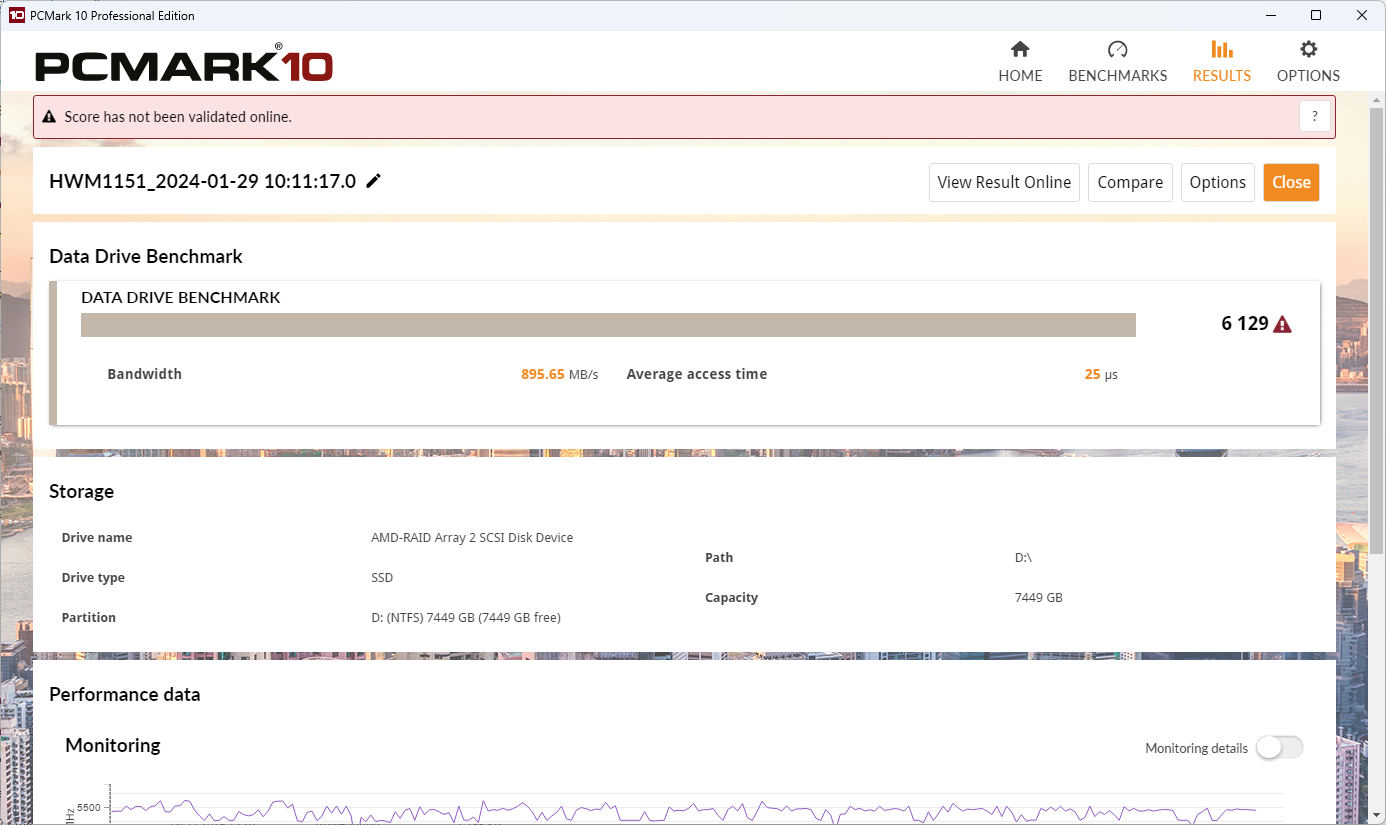Screen dimensions: 1386x825
Task: Click the red warning triangle beside score 6 129
Action: click(x=1283, y=324)
